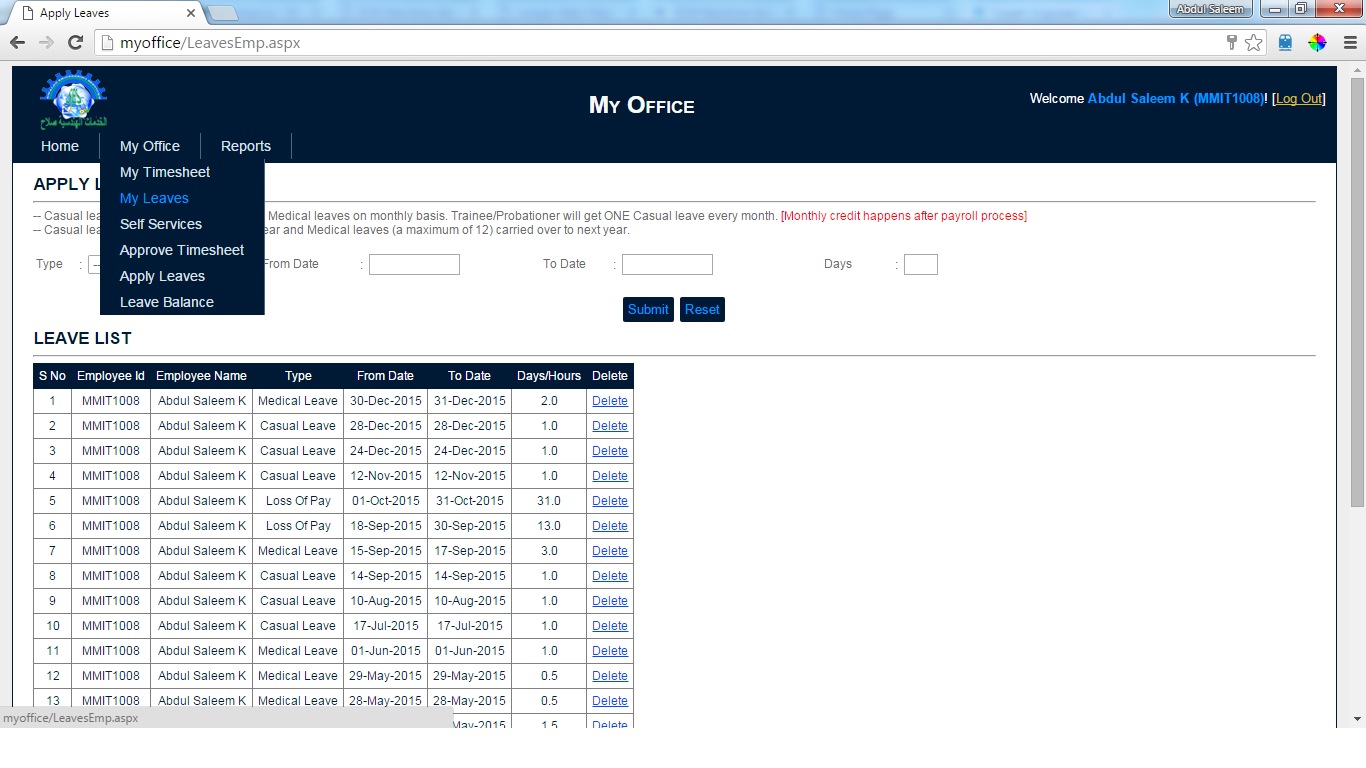Click the page scrollbar down arrow
The height and width of the screenshot is (768, 1366).
pyautogui.click(x=1356, y=719)
